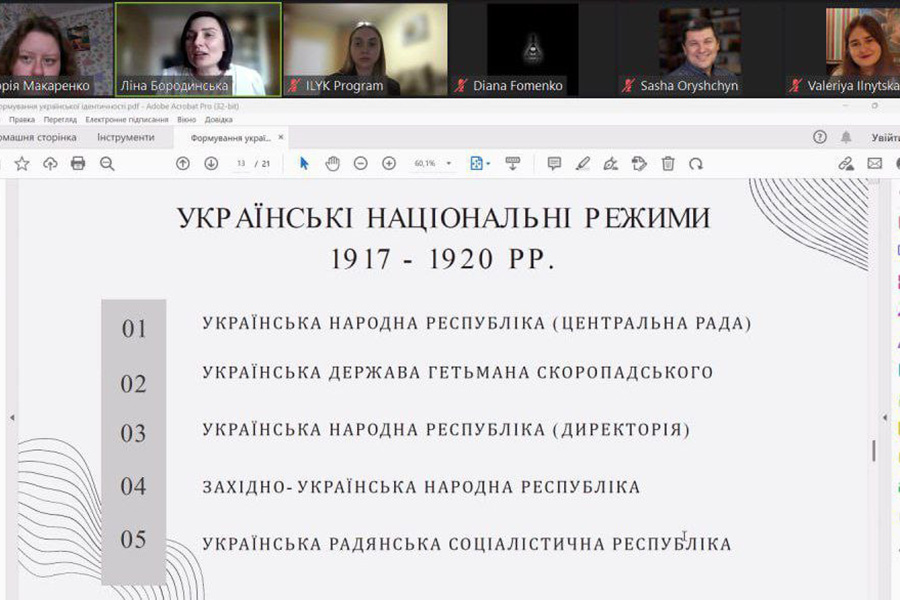Click the number 04 in the list

[133, 486]
